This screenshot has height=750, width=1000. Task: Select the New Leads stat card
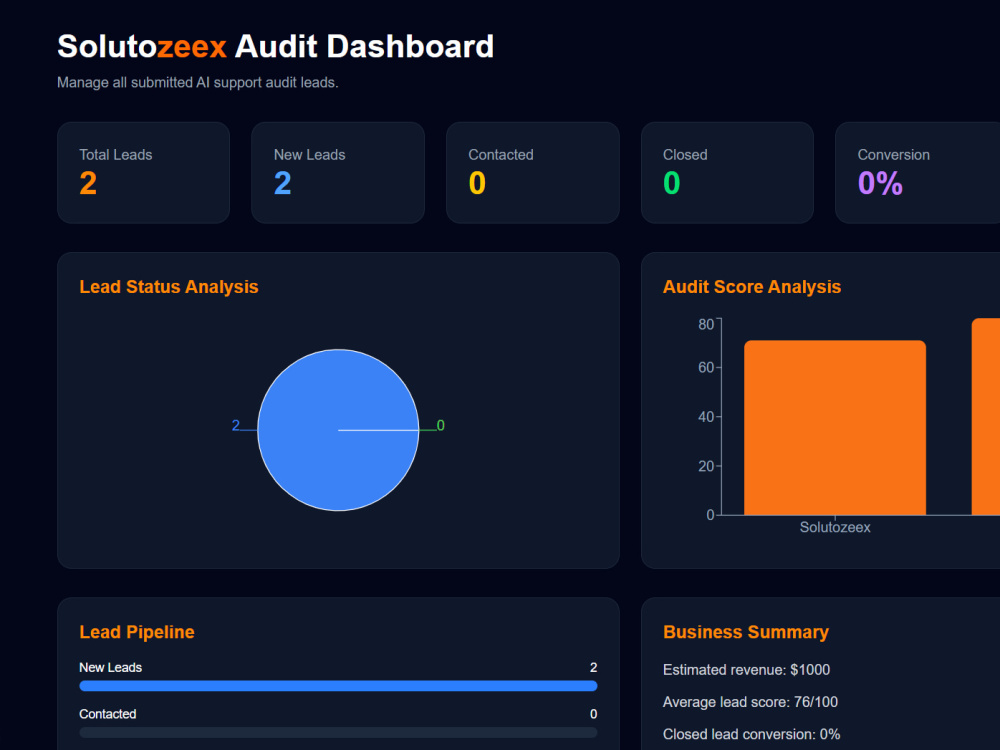coord(338,173)
